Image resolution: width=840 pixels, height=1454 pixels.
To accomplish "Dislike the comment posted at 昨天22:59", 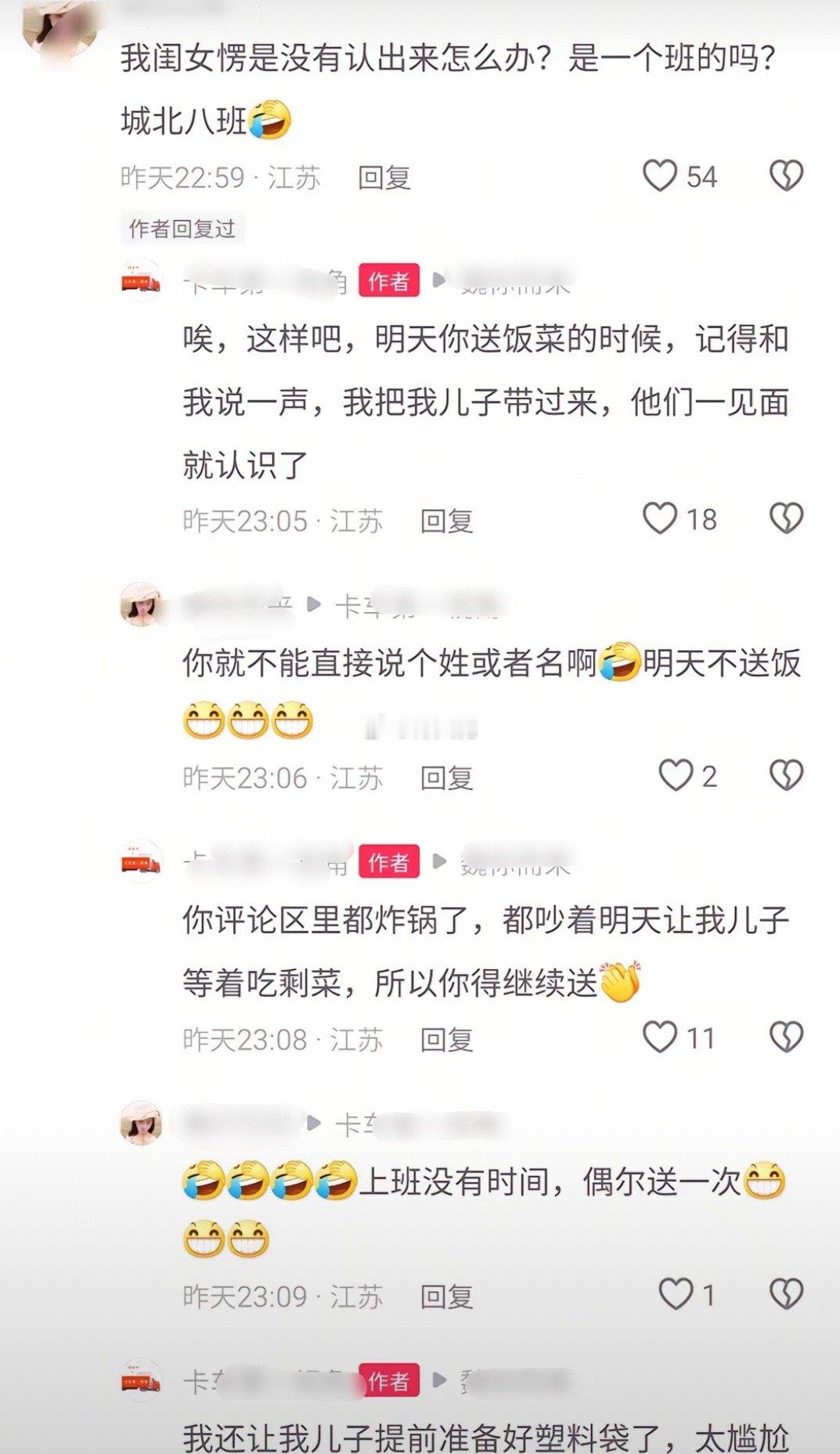I will [x=786, y=175].
